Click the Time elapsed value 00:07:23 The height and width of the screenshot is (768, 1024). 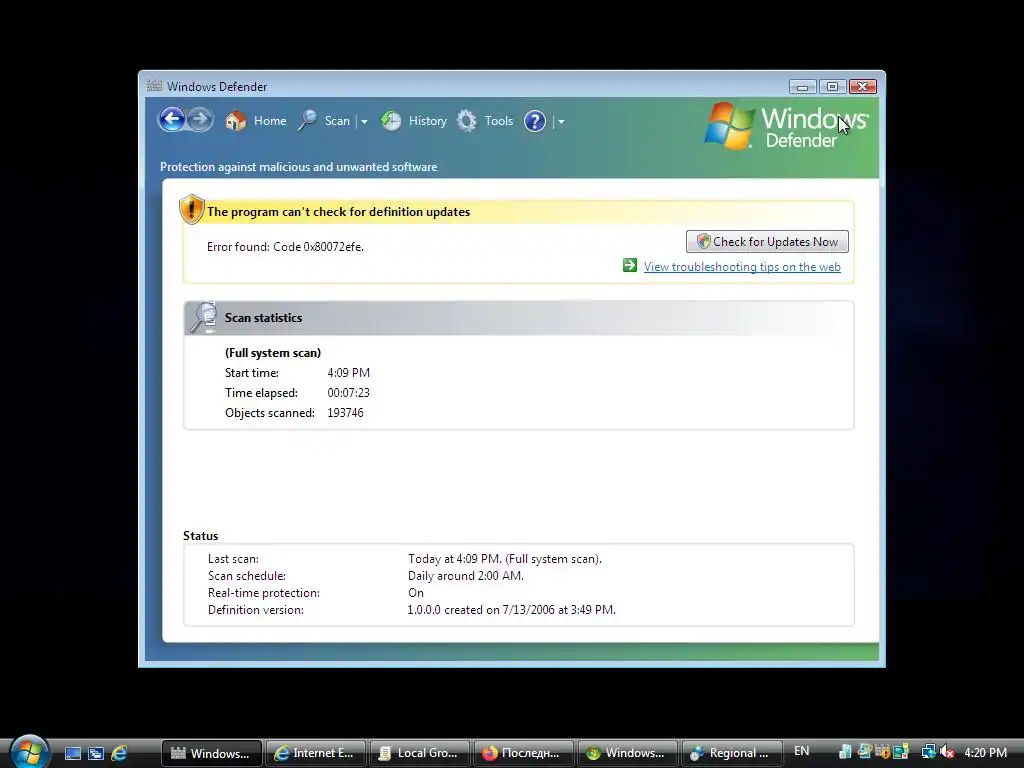[x=348, y=392]
